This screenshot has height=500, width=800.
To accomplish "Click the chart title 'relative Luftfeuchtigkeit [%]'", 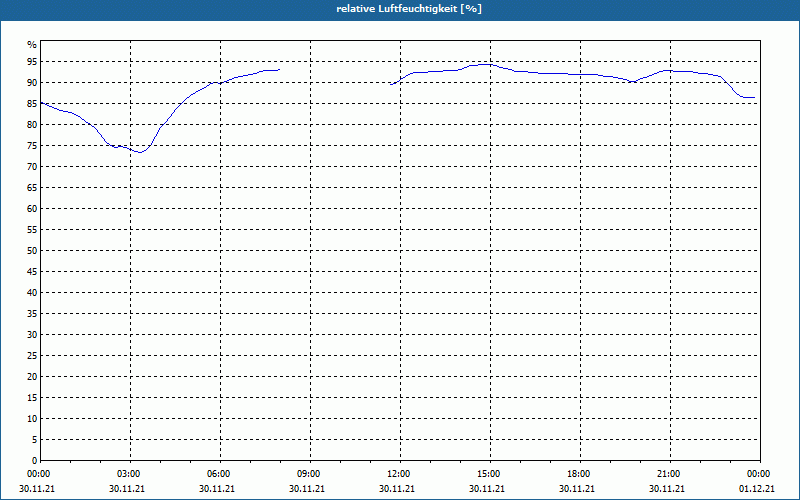I will click(409, 9).
